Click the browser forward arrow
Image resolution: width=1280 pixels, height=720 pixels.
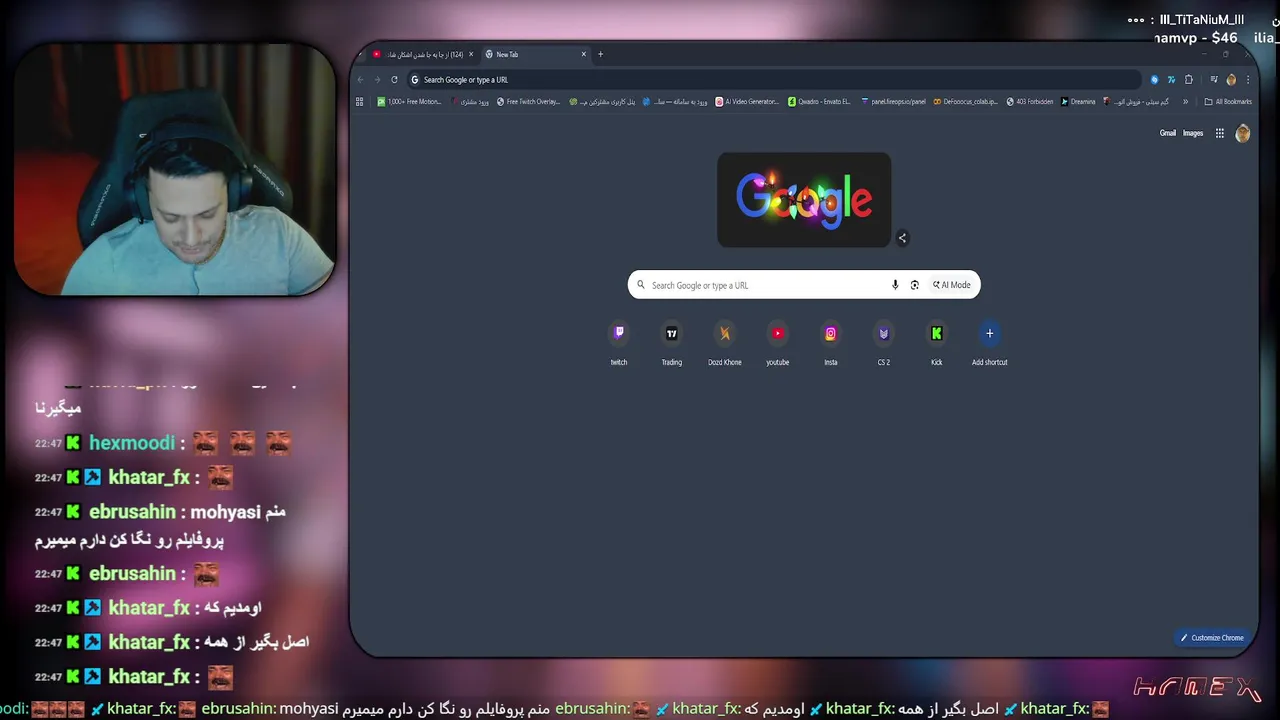(x=377, y=80)
